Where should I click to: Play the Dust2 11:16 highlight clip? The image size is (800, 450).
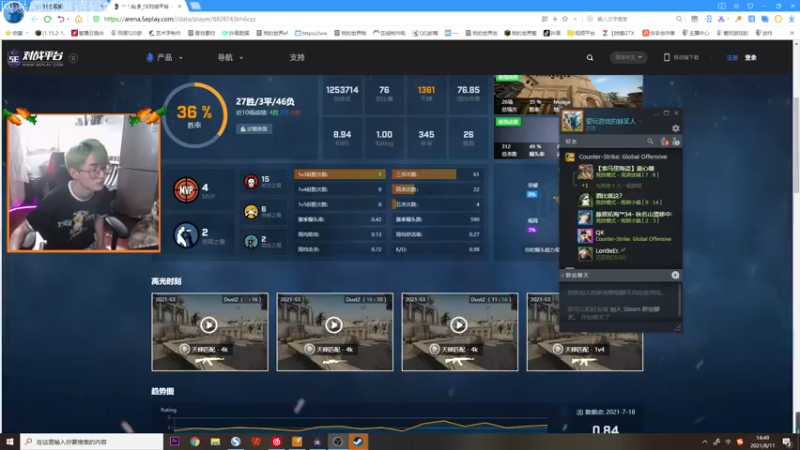click(x=459, y=325)
